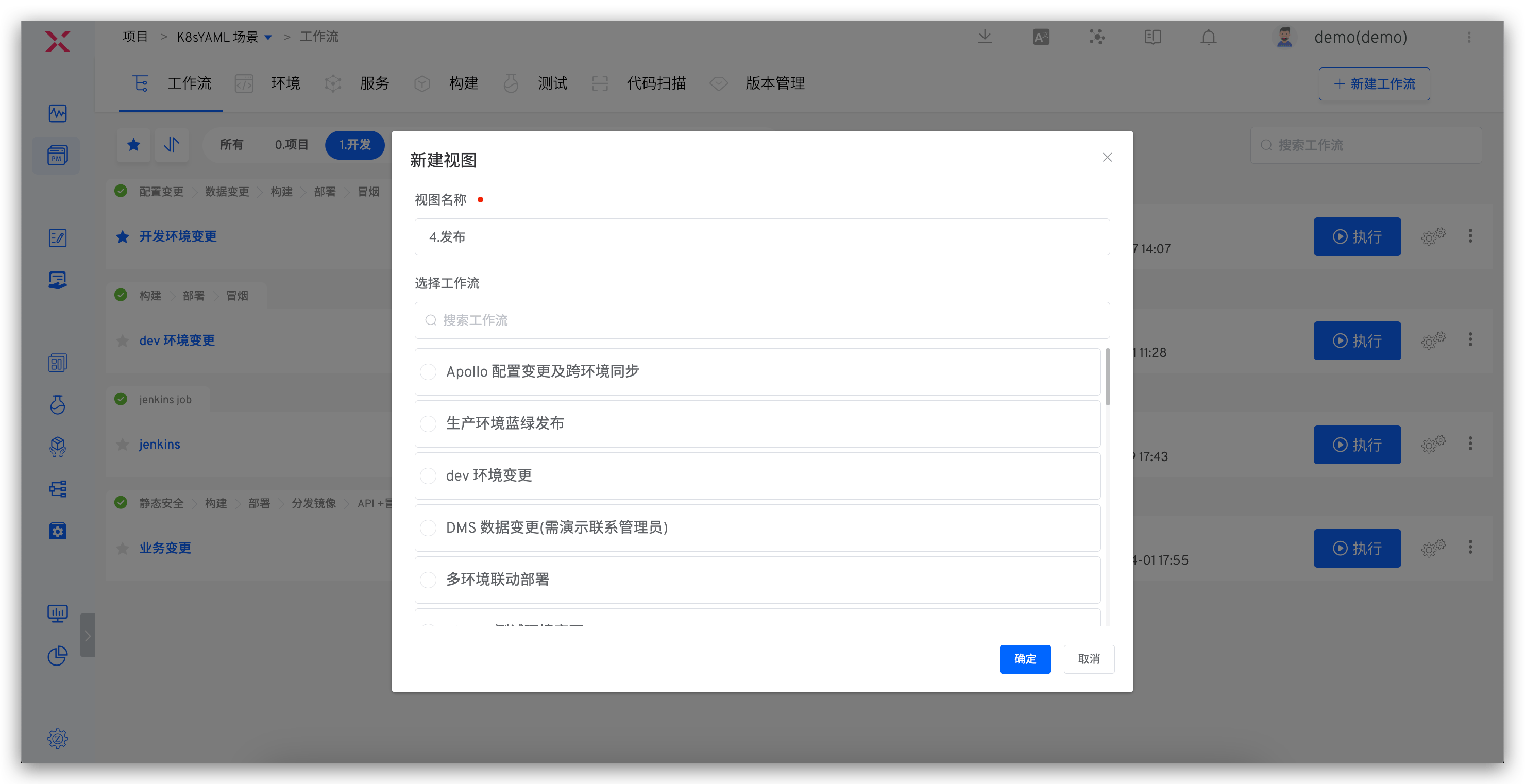Click the 取消 cancel button

(x=1088, y=658)
